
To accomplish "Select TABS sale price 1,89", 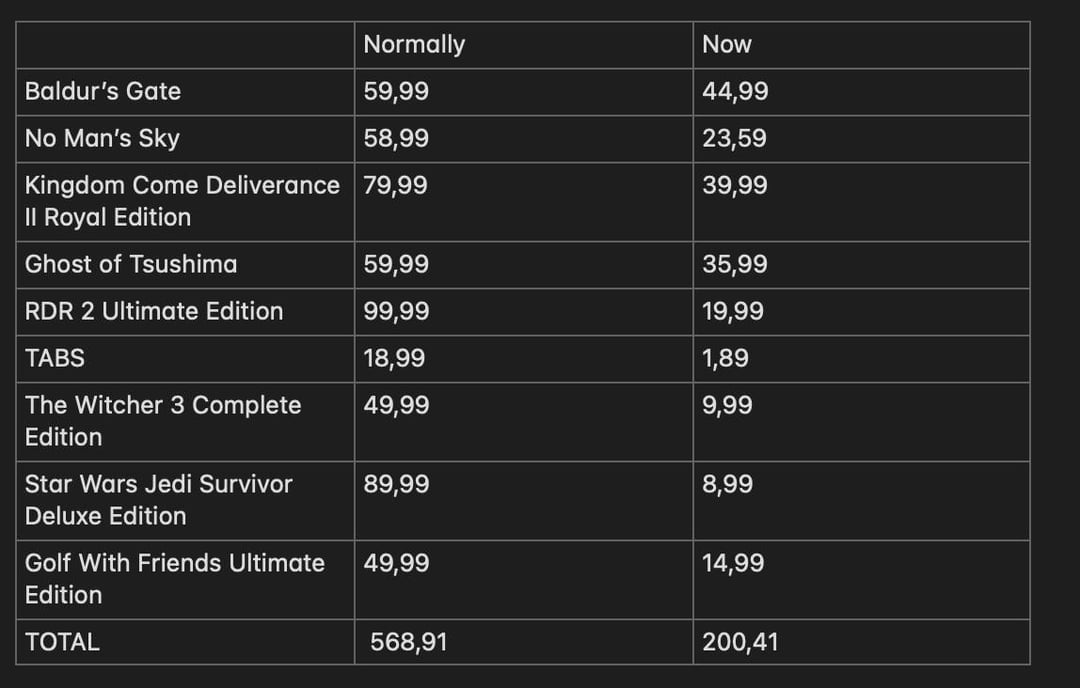I will coord(725,359).
